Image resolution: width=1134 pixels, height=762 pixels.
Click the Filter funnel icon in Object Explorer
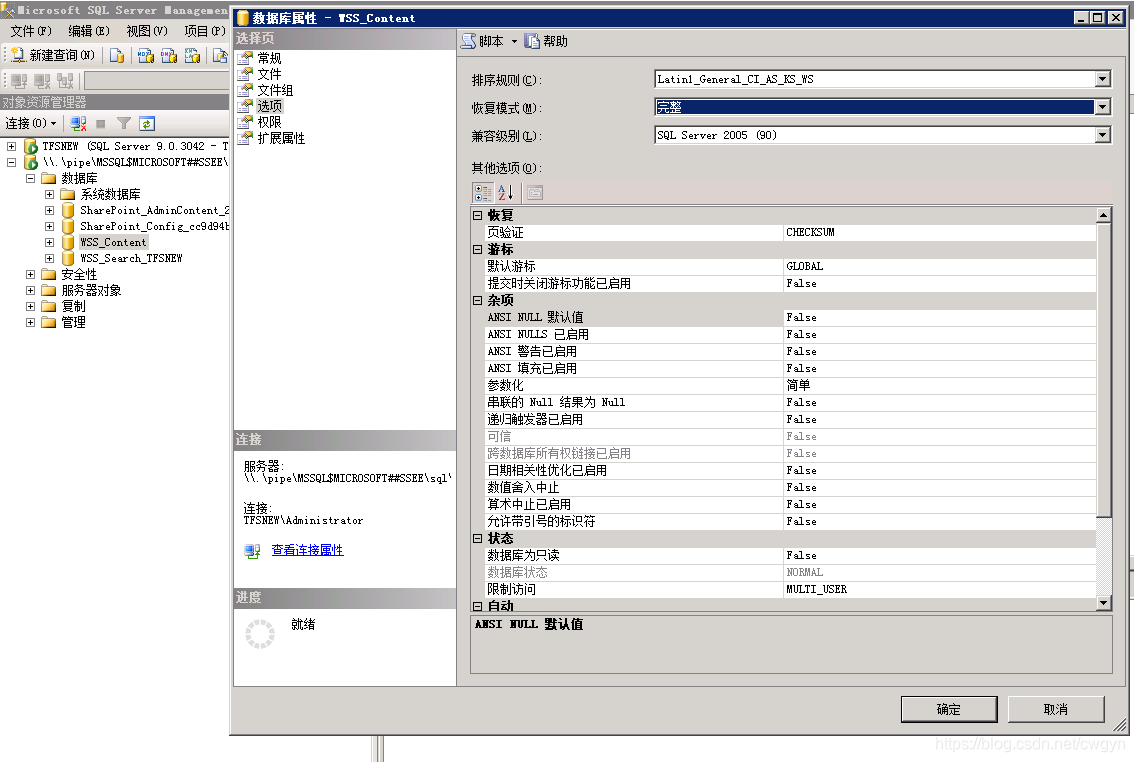[124, 124]
